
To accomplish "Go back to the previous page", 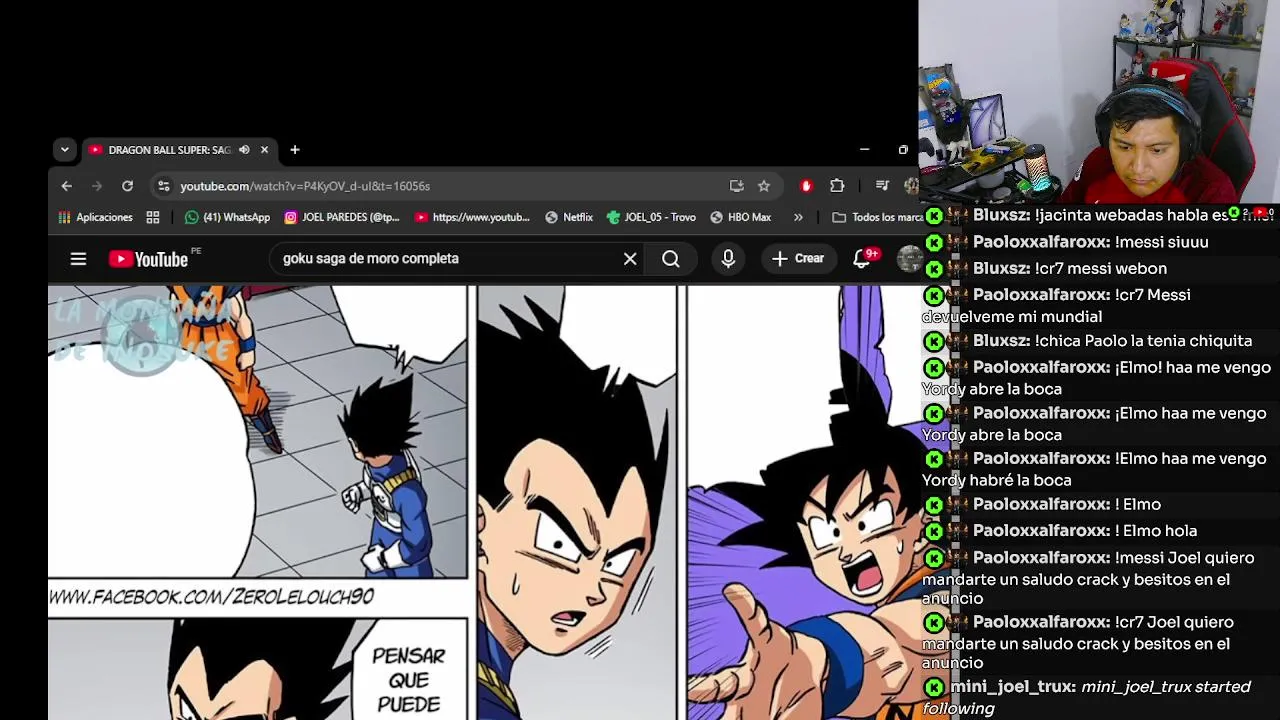I will coord(66,186).
